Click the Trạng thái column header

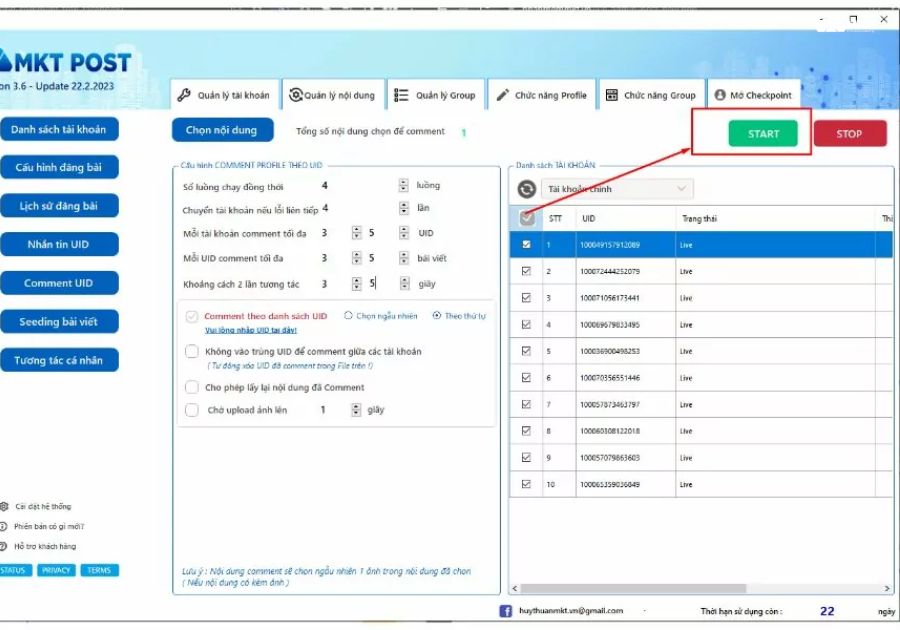click(775, 218)
